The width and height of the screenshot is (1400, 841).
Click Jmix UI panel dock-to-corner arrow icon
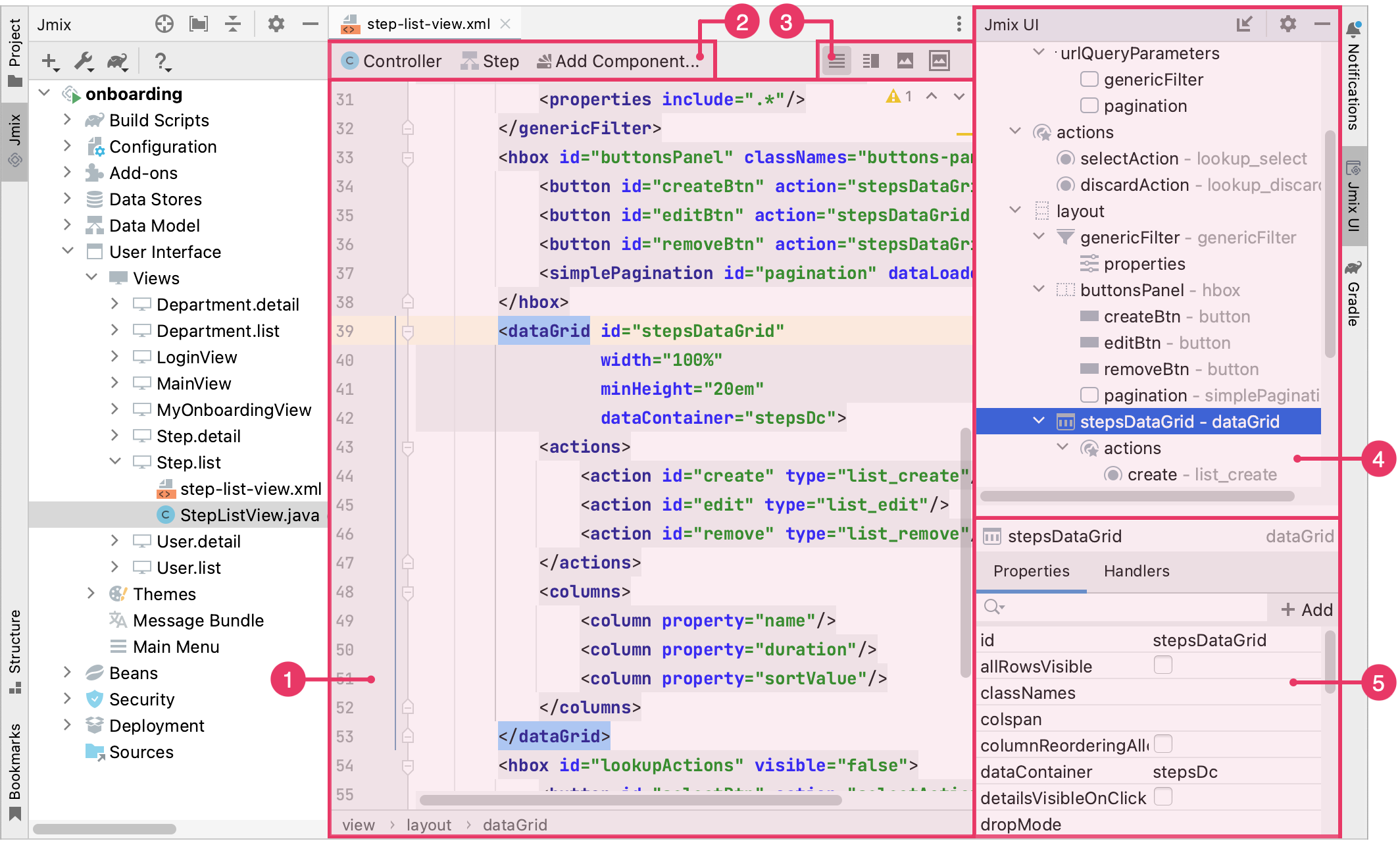pyautogui.click(x=1244, y=24)
